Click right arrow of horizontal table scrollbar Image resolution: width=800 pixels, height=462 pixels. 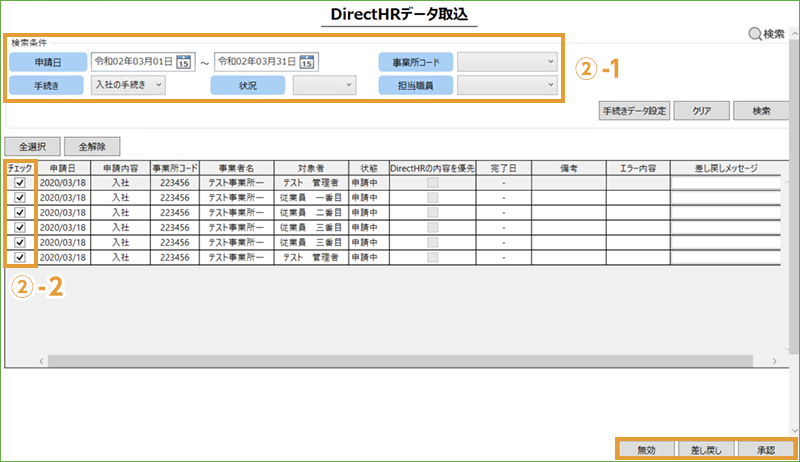(774, 361)
